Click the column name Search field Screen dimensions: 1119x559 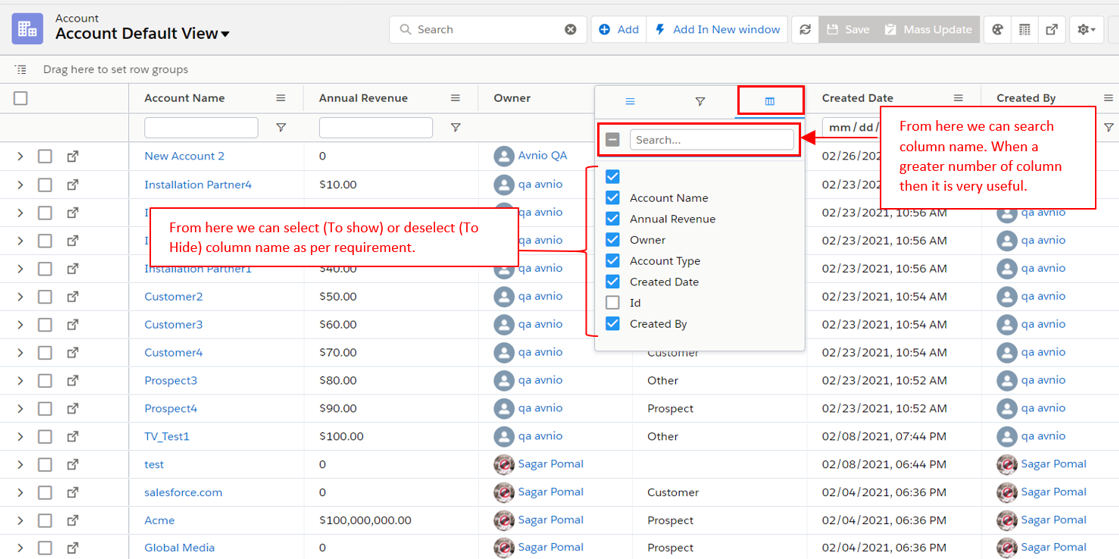tap(711, 140)
